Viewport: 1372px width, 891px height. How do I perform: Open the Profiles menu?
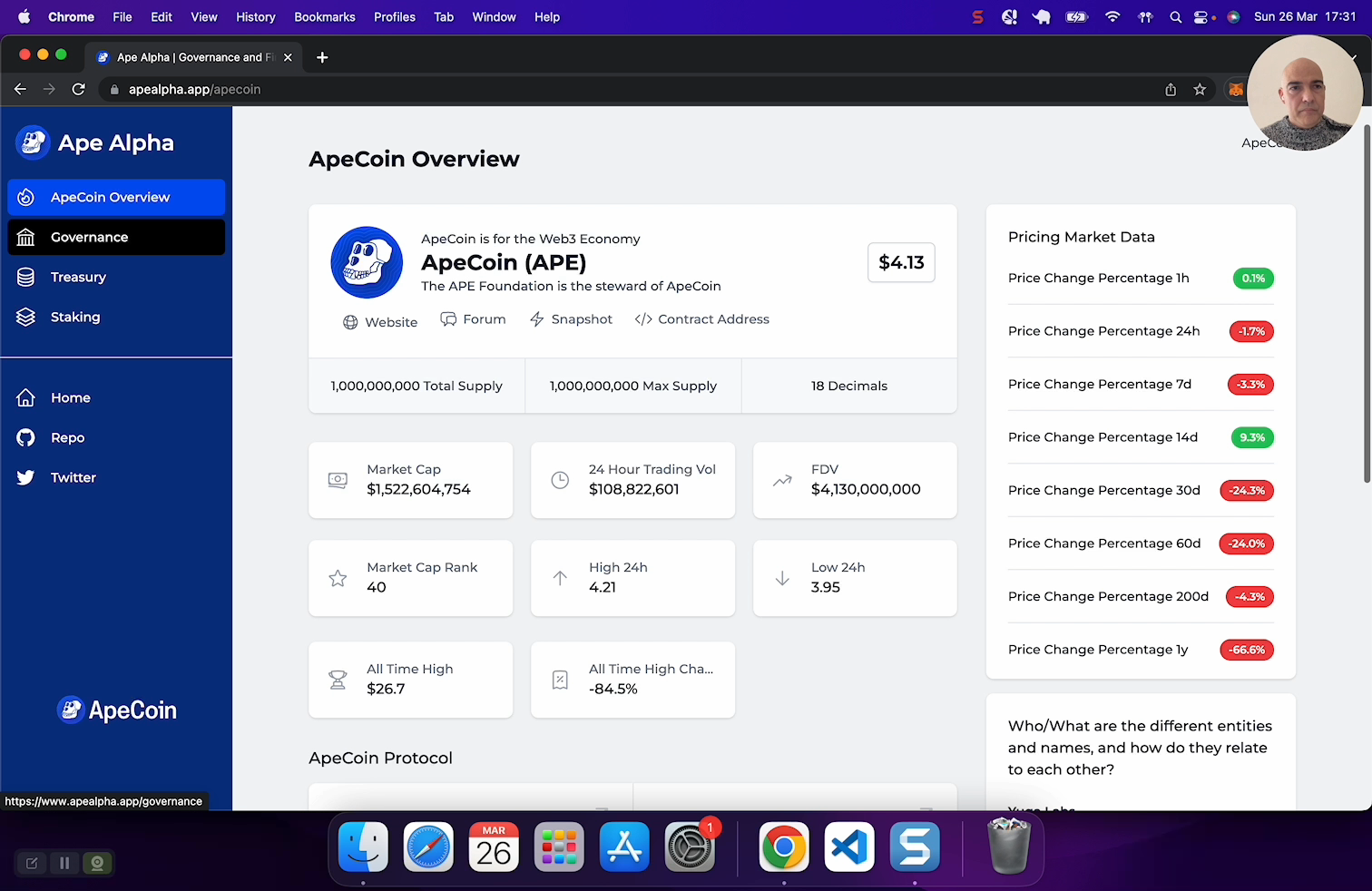[x=395, y=16]
